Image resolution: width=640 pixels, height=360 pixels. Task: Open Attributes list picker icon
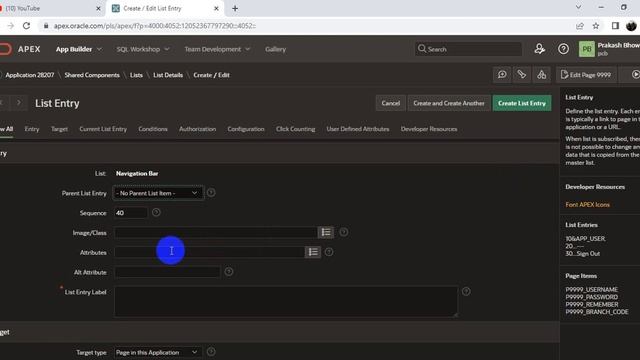tap(313, 252)
